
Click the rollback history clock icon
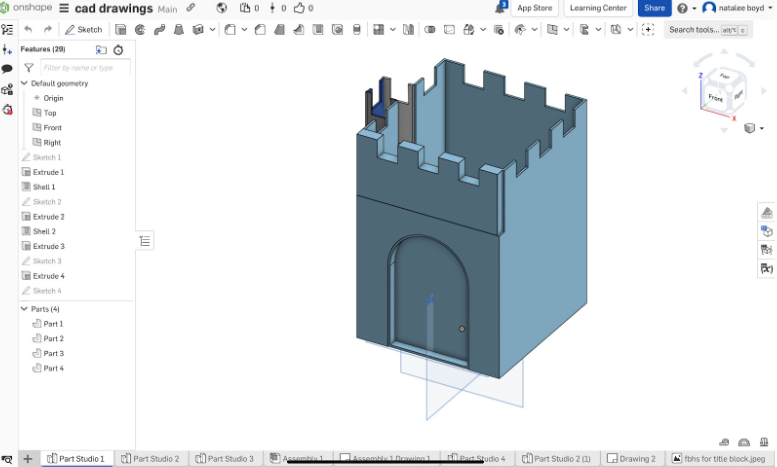[118, 49]
